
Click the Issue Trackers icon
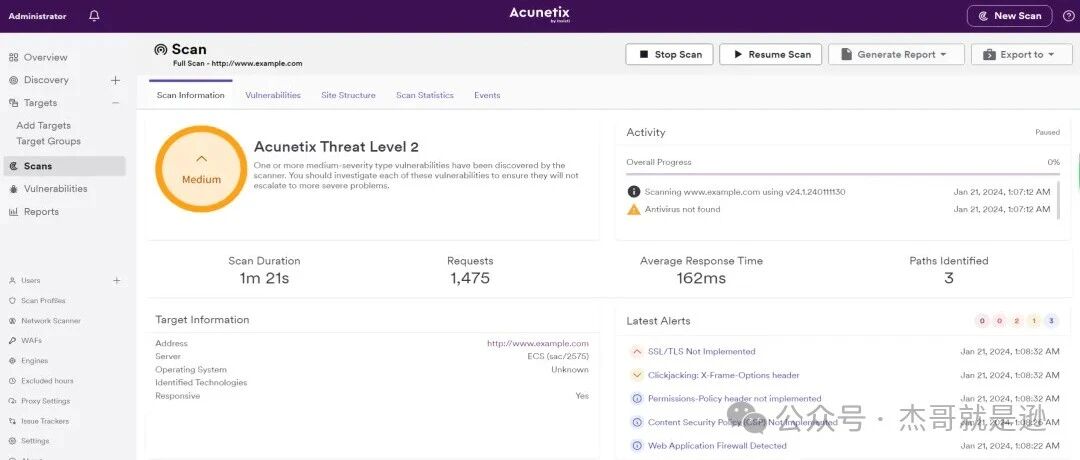12,421
